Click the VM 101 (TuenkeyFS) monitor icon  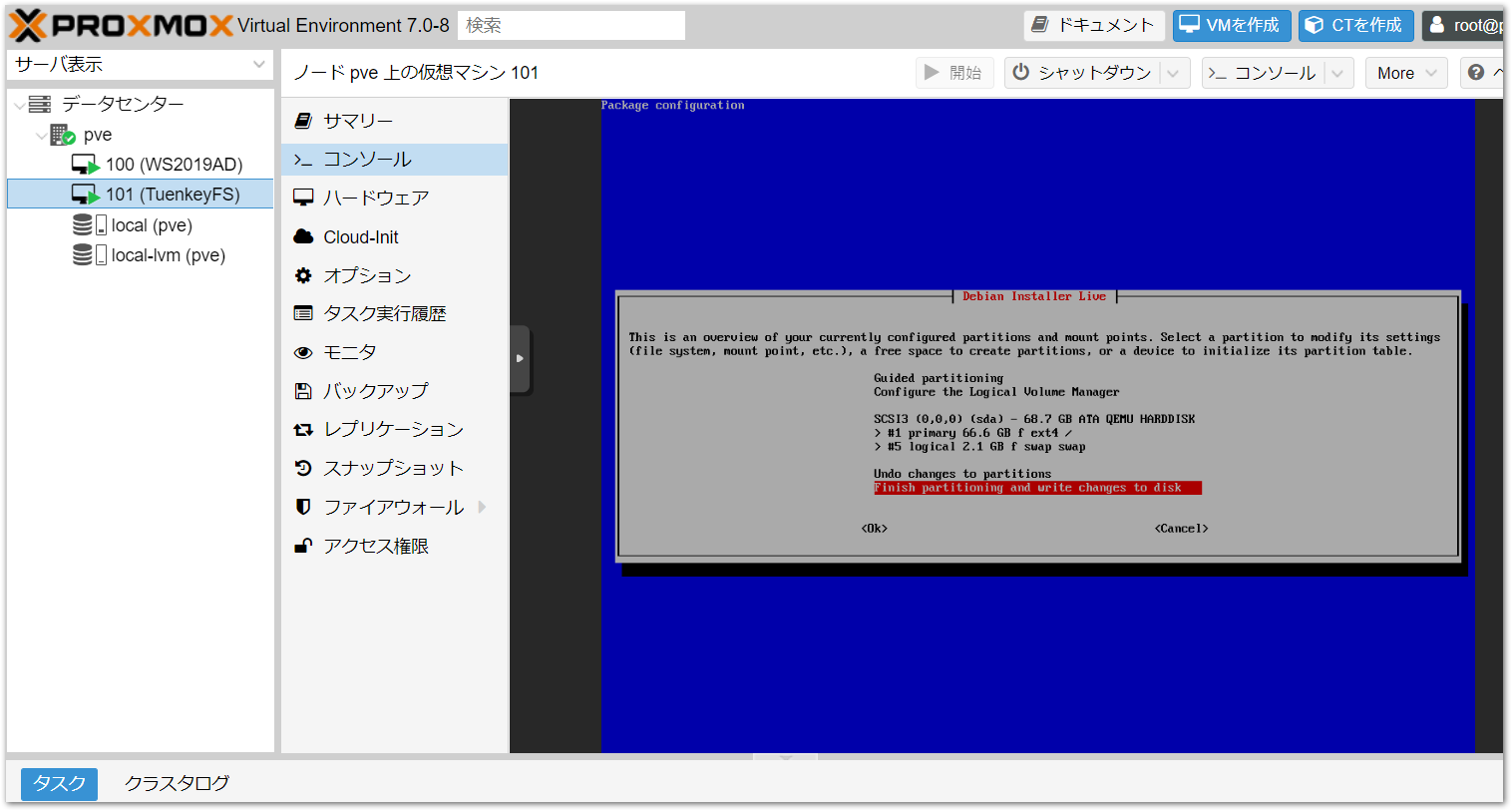86,195
